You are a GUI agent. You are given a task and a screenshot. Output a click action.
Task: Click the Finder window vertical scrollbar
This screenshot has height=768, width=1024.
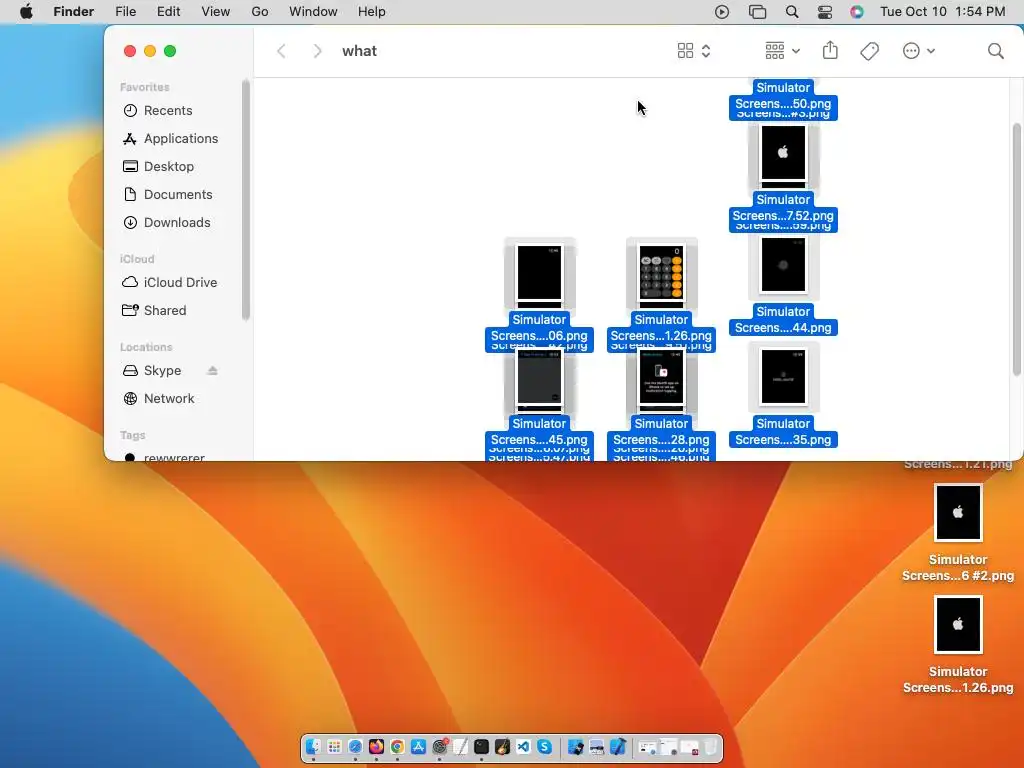[1016, 249]
